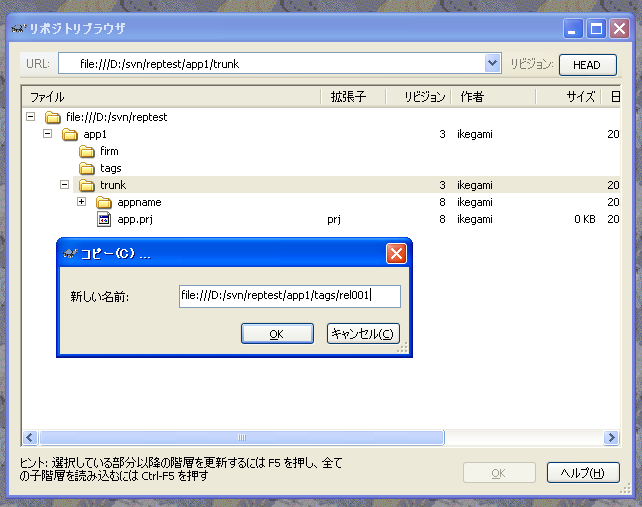Click the horizontal scrollbar right arrow
This screenshot has height=507, width=642.
(x=611, y=437)
